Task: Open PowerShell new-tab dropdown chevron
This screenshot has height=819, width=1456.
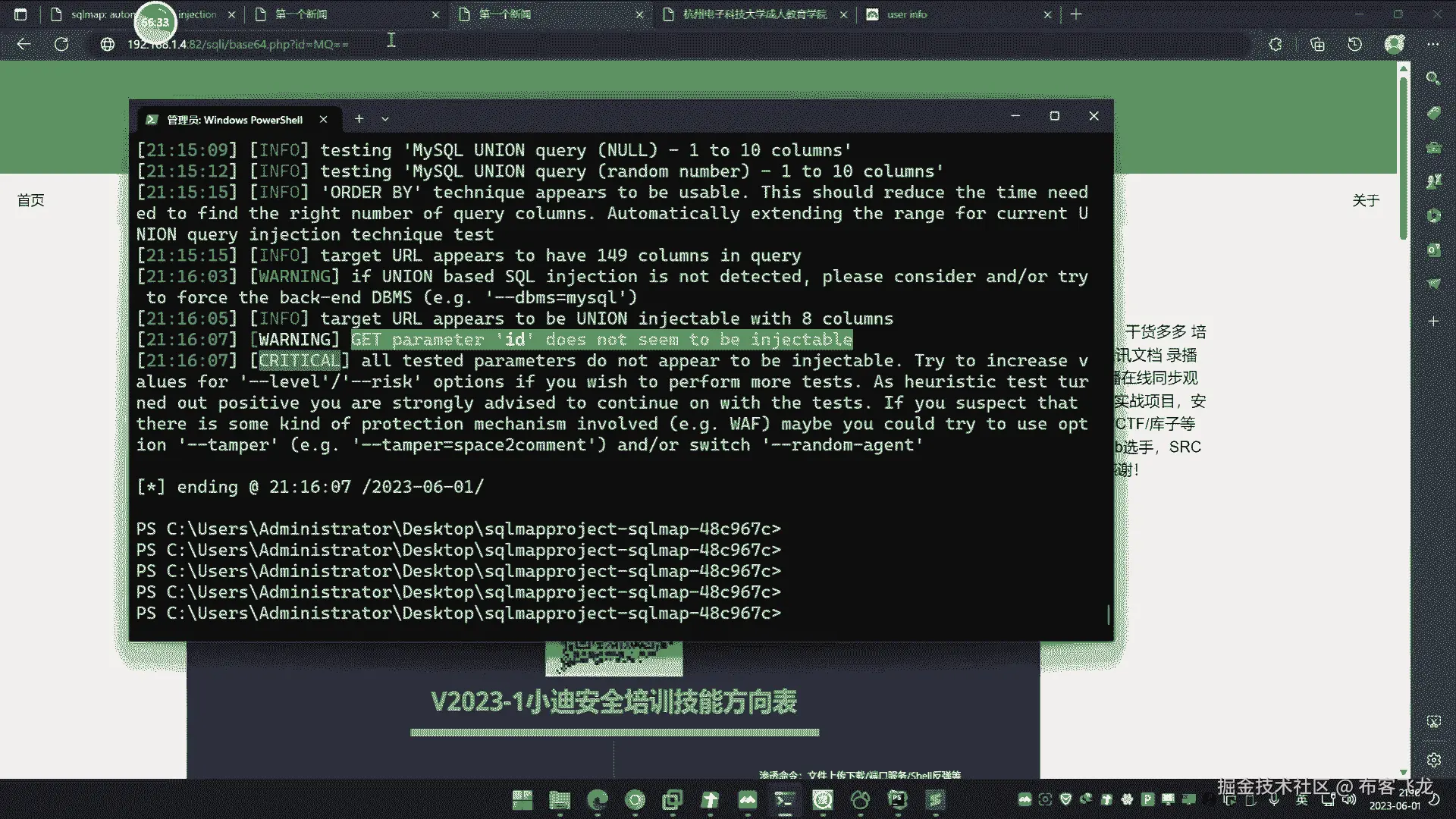Action: [x=385, y=119]
